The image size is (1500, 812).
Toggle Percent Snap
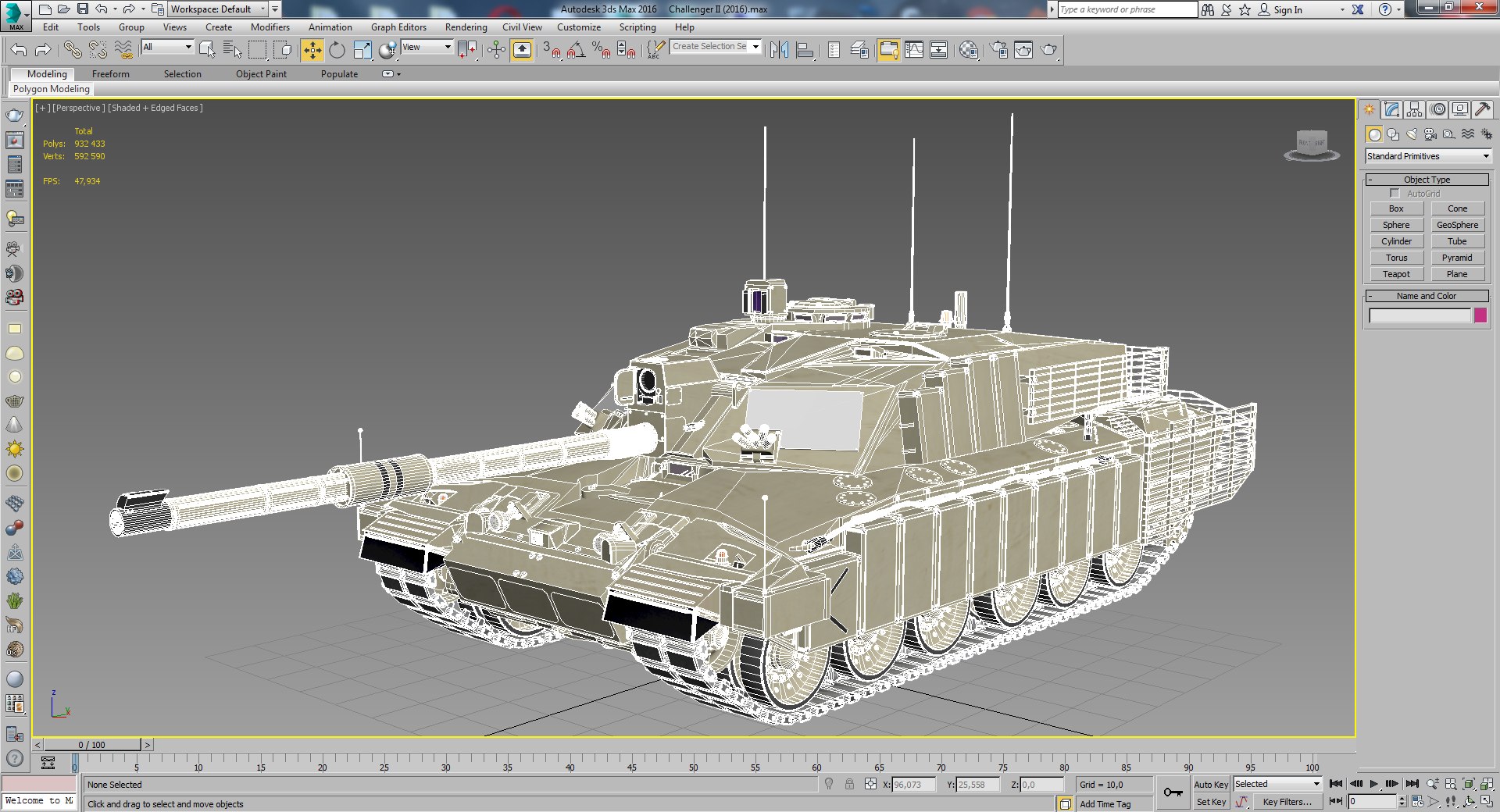(x=602, y=50)
